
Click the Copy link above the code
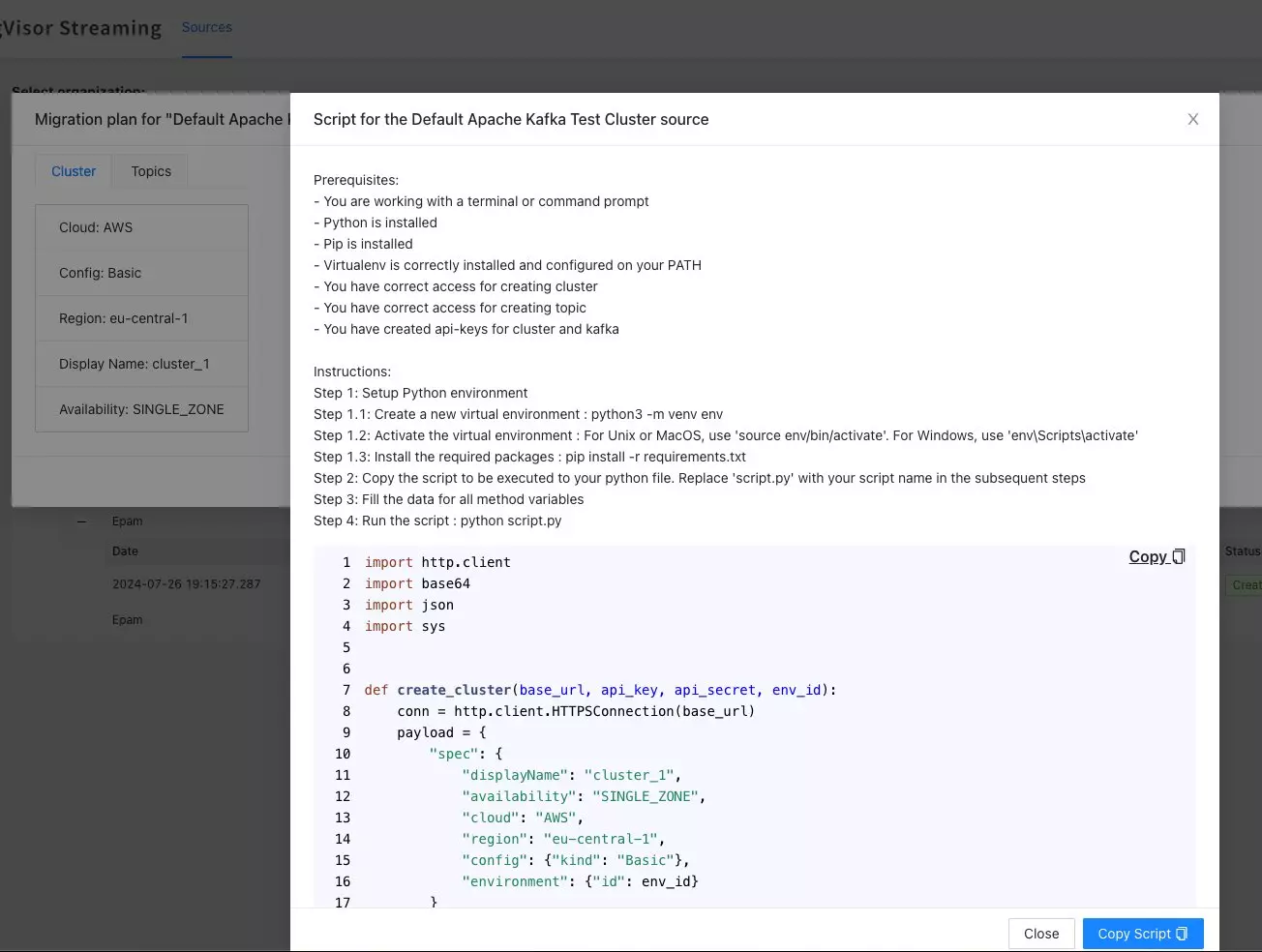pos(1157,556)
